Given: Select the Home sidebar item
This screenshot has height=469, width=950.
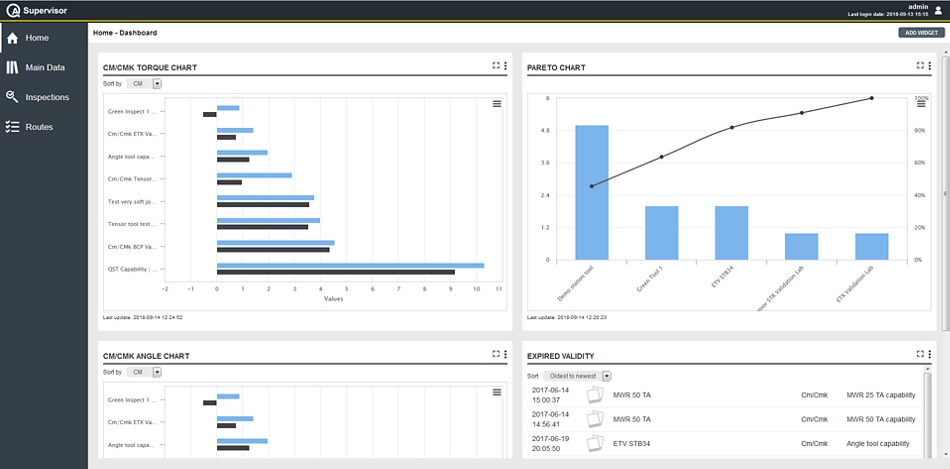Looking at the screenshot, I should pos(37,38).
